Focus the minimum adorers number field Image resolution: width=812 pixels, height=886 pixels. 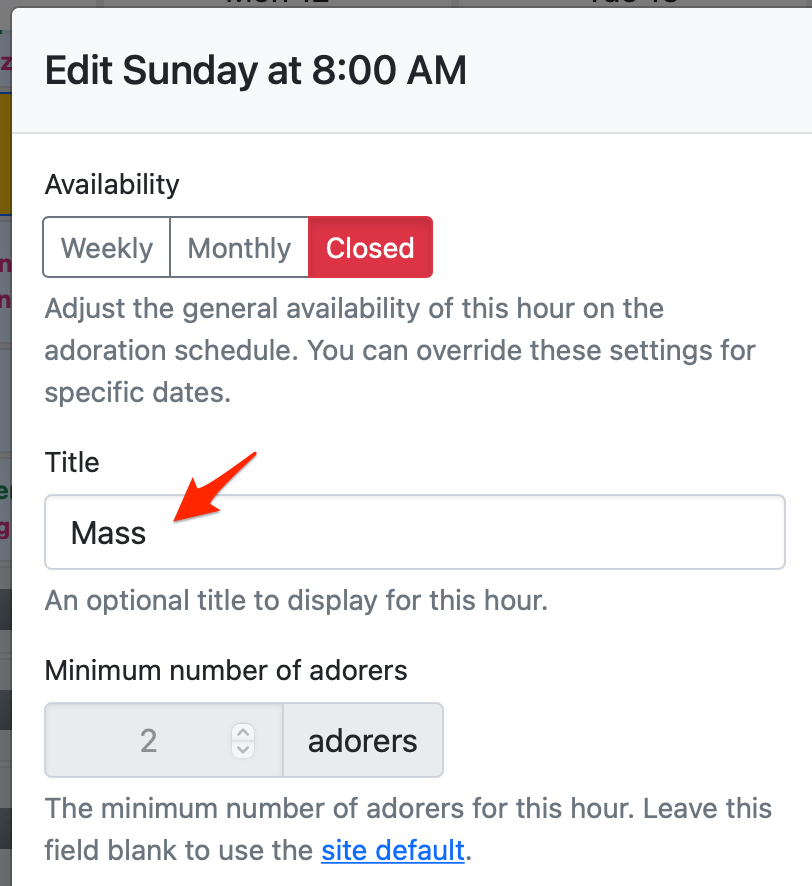click(140, 741)
